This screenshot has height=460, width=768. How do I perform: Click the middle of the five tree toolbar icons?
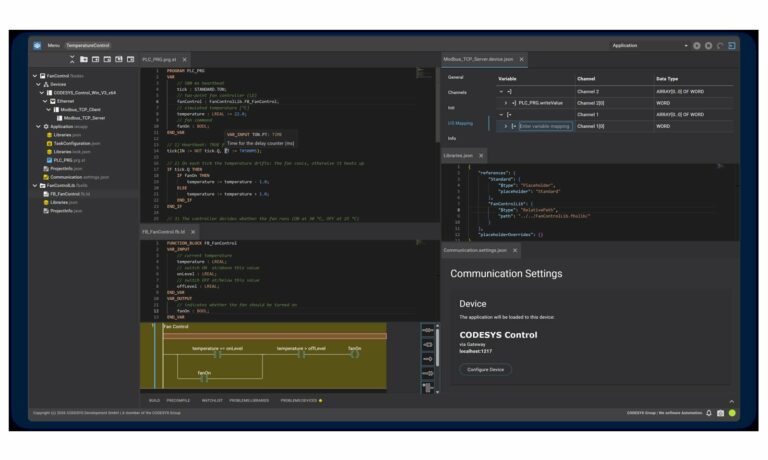(x=107, y=59)
